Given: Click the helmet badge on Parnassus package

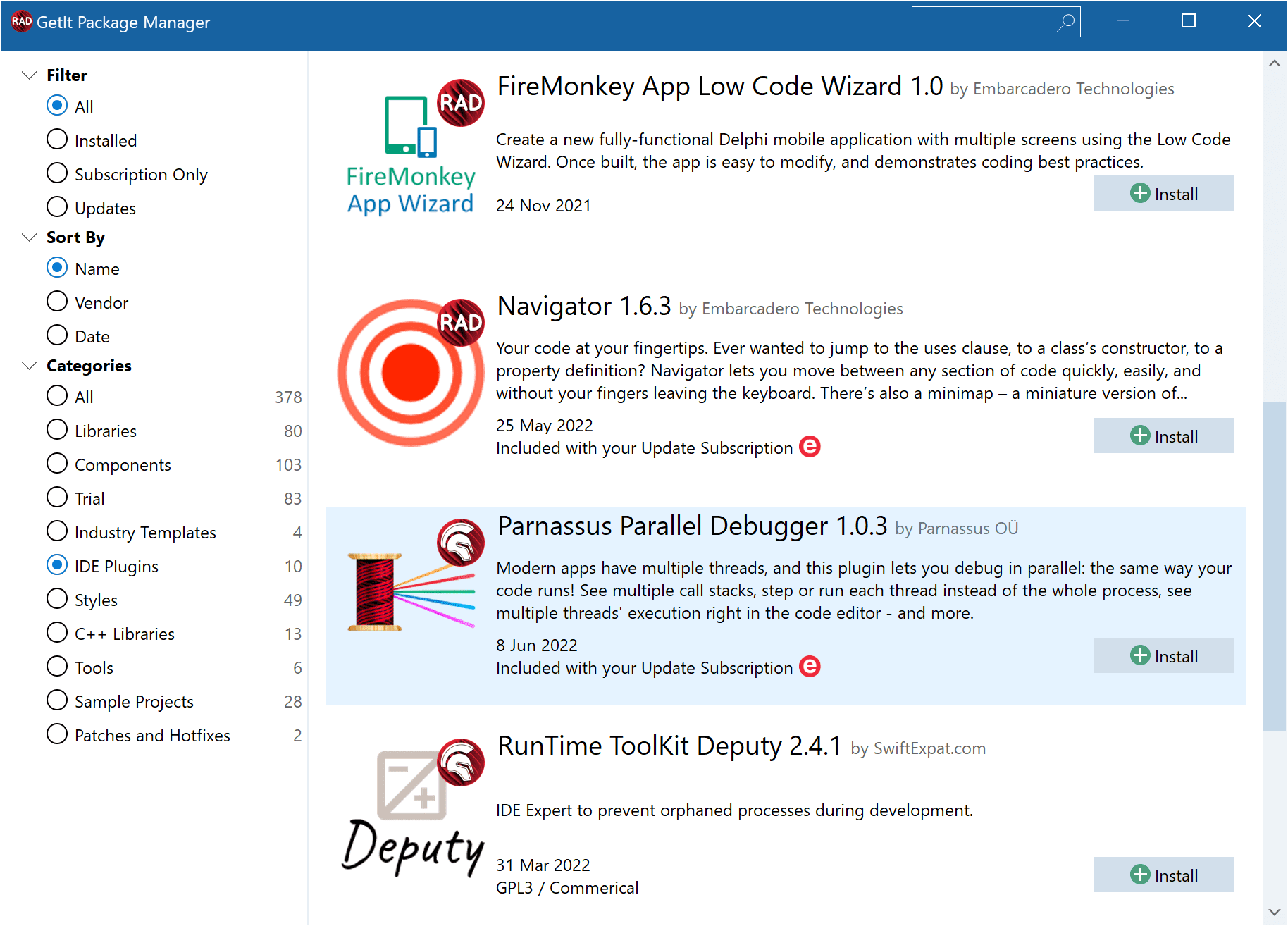Looking at the screenshot, I should pyautogui.click(x=461, y=543).
